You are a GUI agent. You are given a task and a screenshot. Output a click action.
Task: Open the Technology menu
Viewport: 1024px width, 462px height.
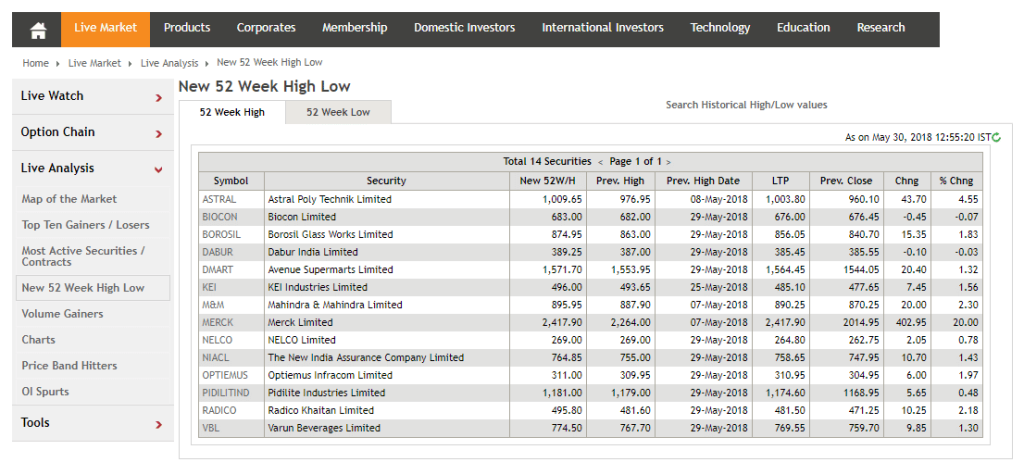tap(720, 27)
